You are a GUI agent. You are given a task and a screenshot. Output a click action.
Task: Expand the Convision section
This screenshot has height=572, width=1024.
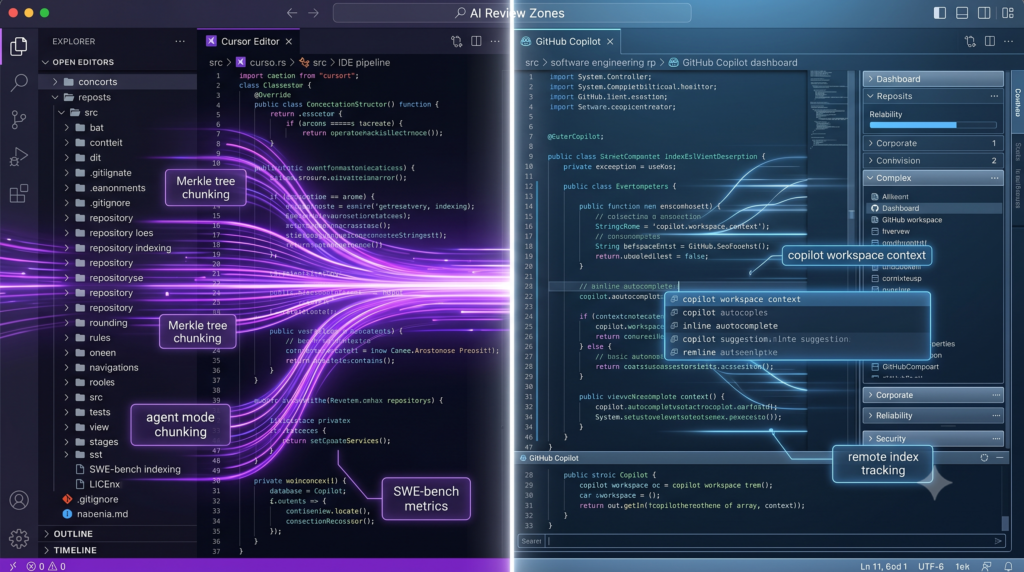click(x=933, y=160)
